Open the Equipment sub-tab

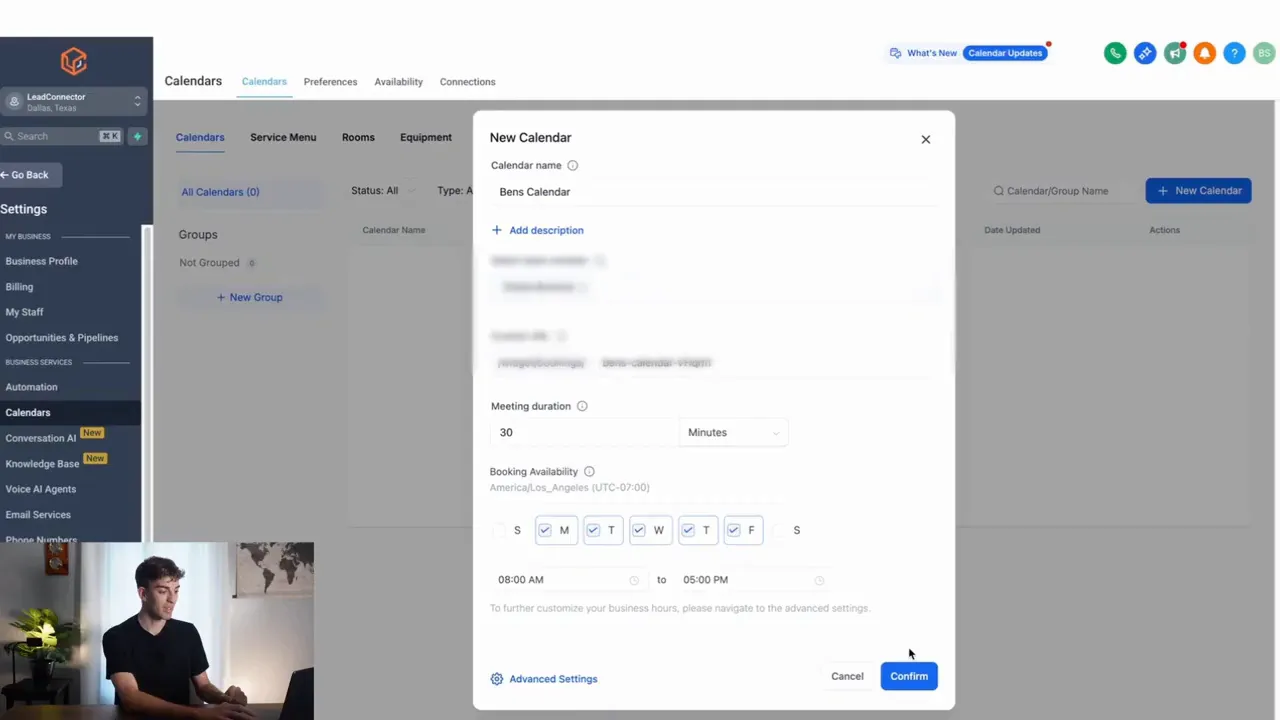[x=426, y=137]
